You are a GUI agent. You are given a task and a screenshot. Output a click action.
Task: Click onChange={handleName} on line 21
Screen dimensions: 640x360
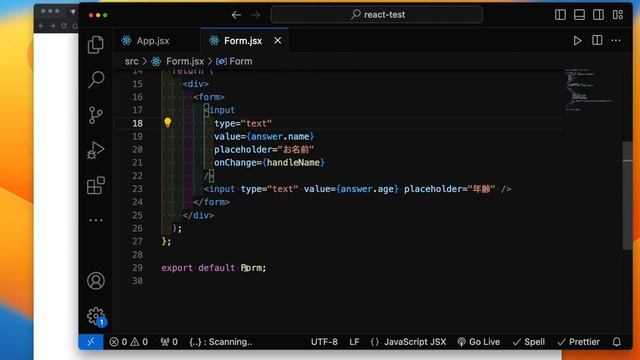pos(269,162)
